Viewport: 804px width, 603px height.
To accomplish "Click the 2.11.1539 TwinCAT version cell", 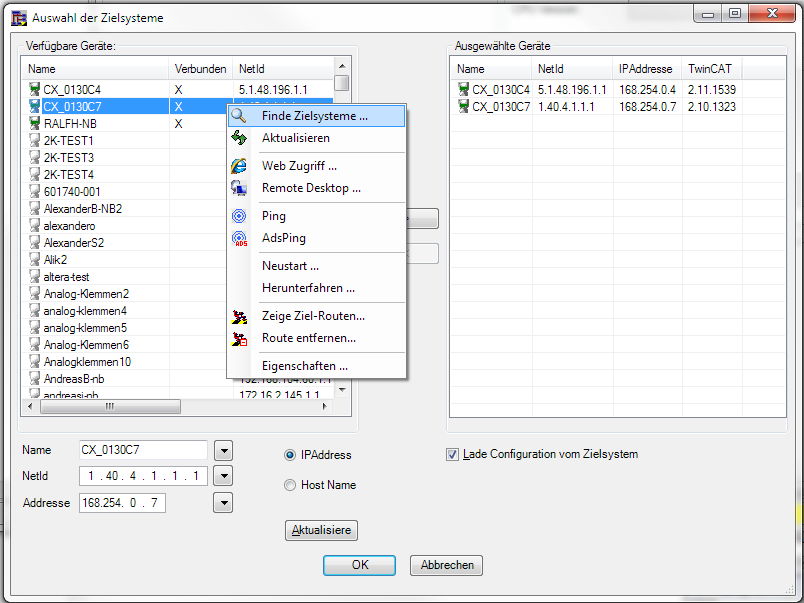I will 712,90.
